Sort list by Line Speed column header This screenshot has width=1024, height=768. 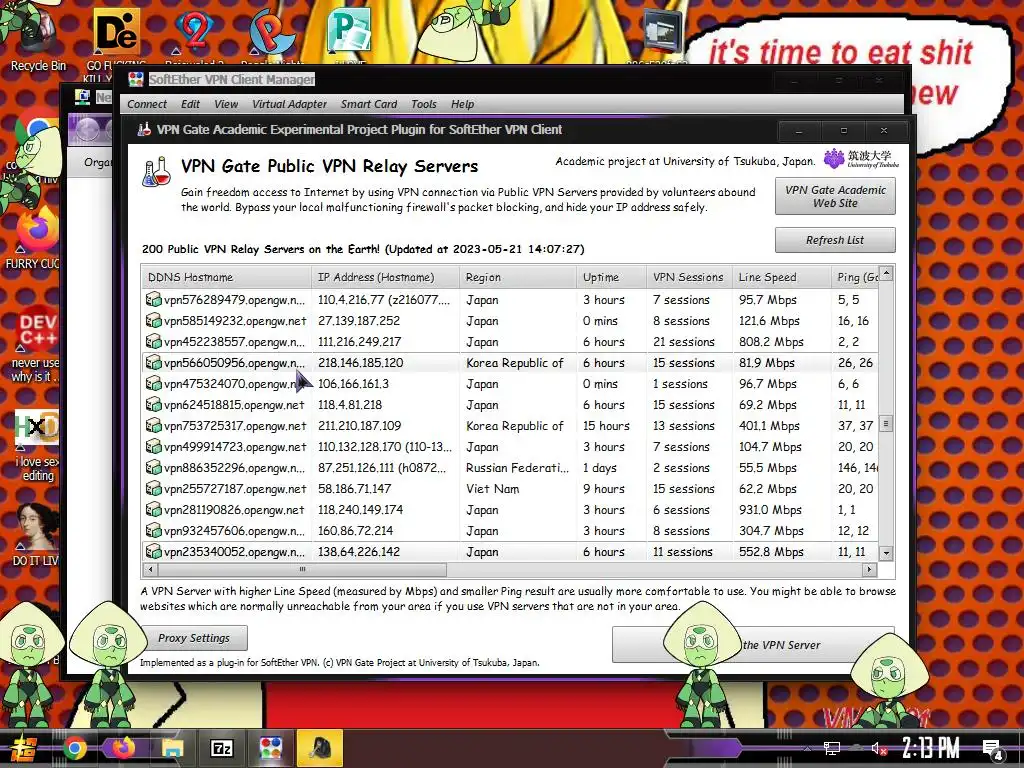coord(782,277)
